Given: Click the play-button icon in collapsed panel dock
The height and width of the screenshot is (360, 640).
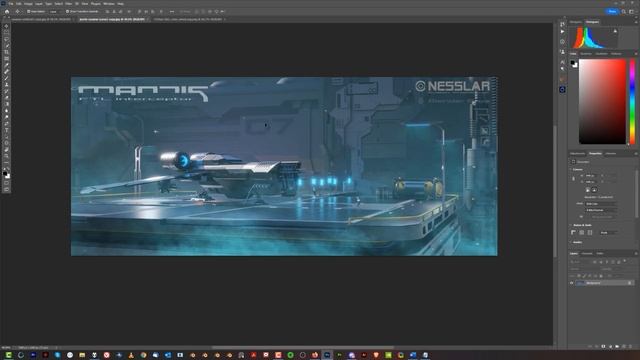Looking at the screenshot, I should tap(562, 31).
